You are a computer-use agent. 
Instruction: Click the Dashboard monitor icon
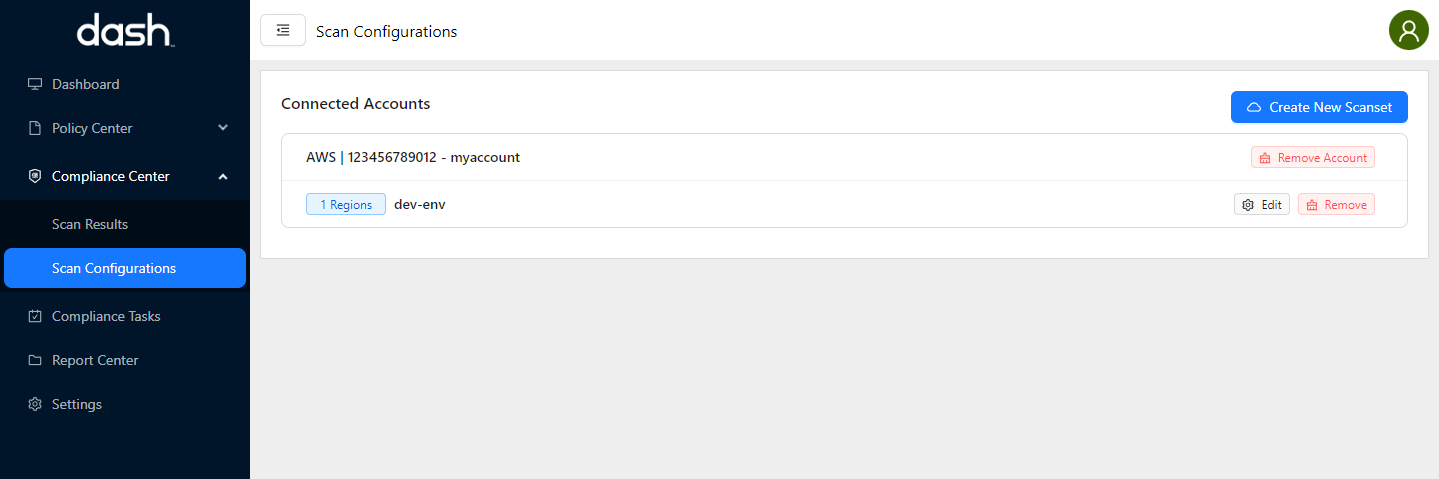pos(35,84)
